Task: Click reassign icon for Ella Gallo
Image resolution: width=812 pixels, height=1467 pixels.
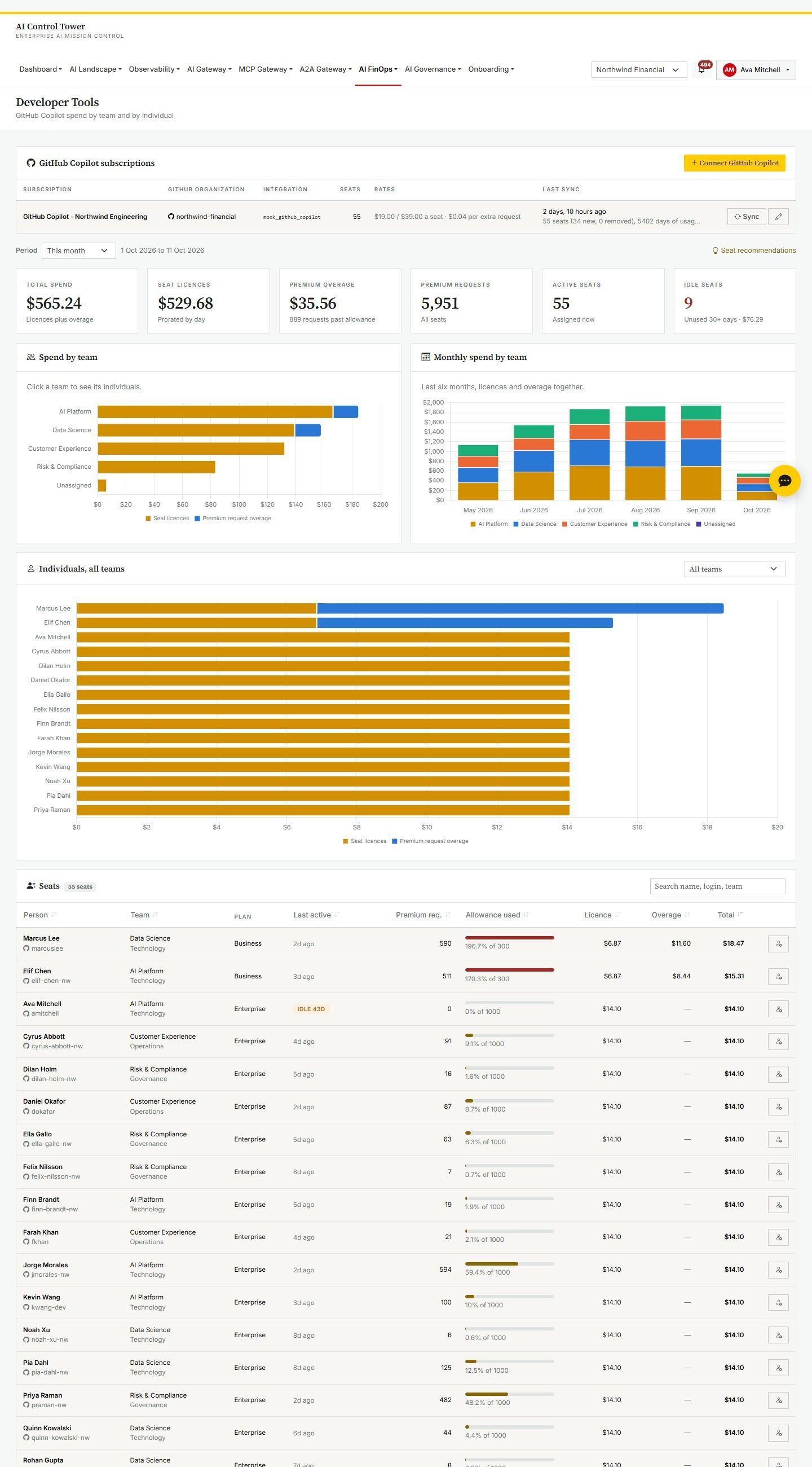Action: [778, 1139]
